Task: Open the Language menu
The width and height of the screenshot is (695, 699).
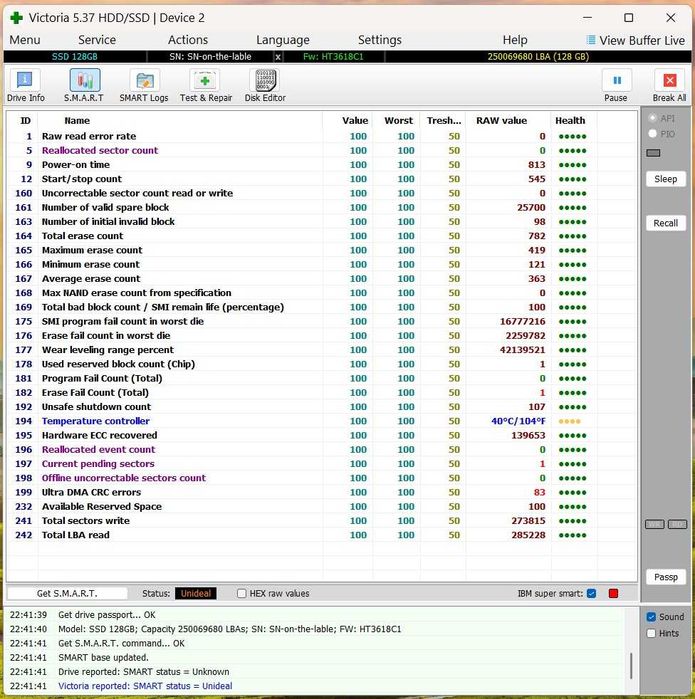Action: 283,40
